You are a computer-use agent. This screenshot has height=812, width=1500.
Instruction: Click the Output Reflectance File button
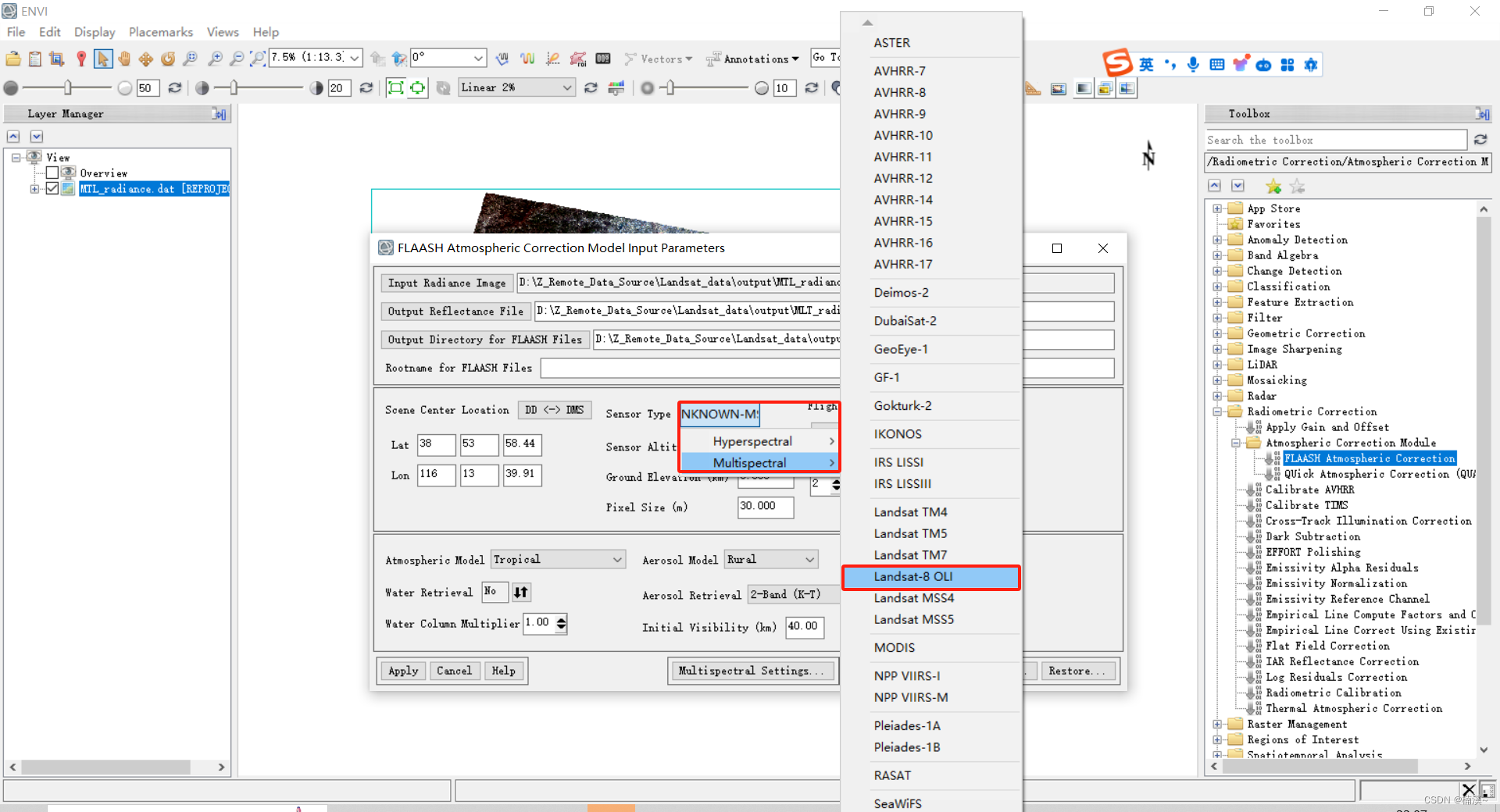tap(455, 311)
